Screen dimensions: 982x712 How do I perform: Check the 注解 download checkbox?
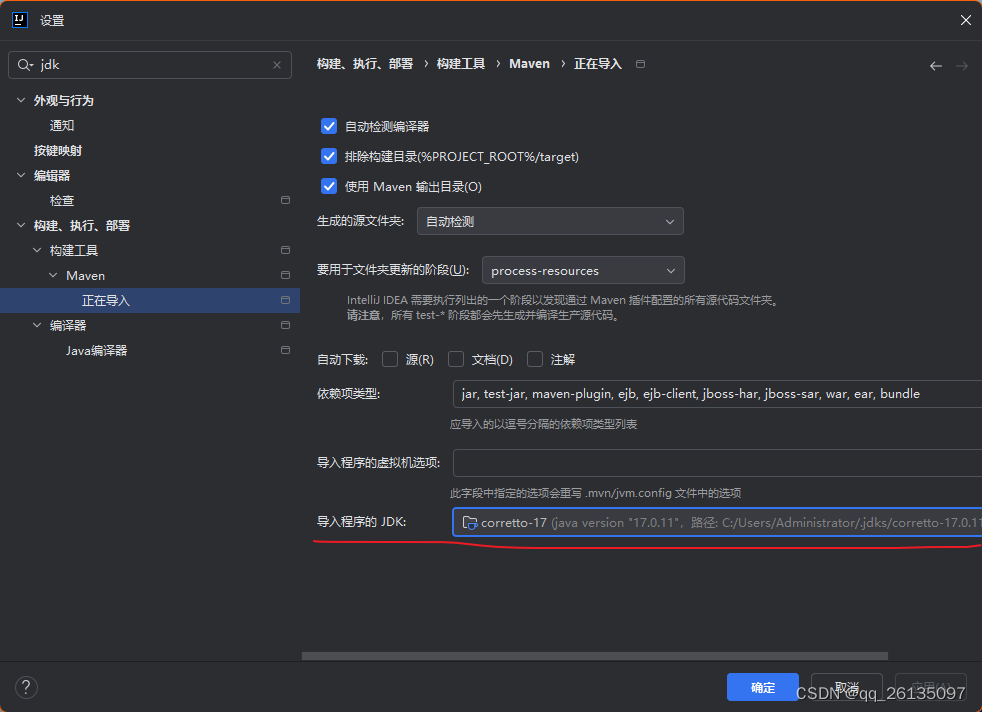(535, 359)
